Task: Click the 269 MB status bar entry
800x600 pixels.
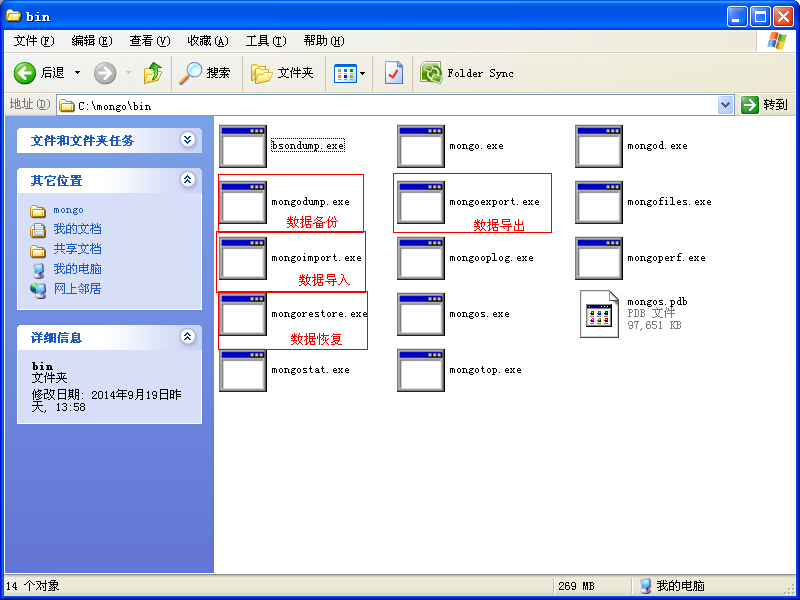Action: [x=577, y=586]
